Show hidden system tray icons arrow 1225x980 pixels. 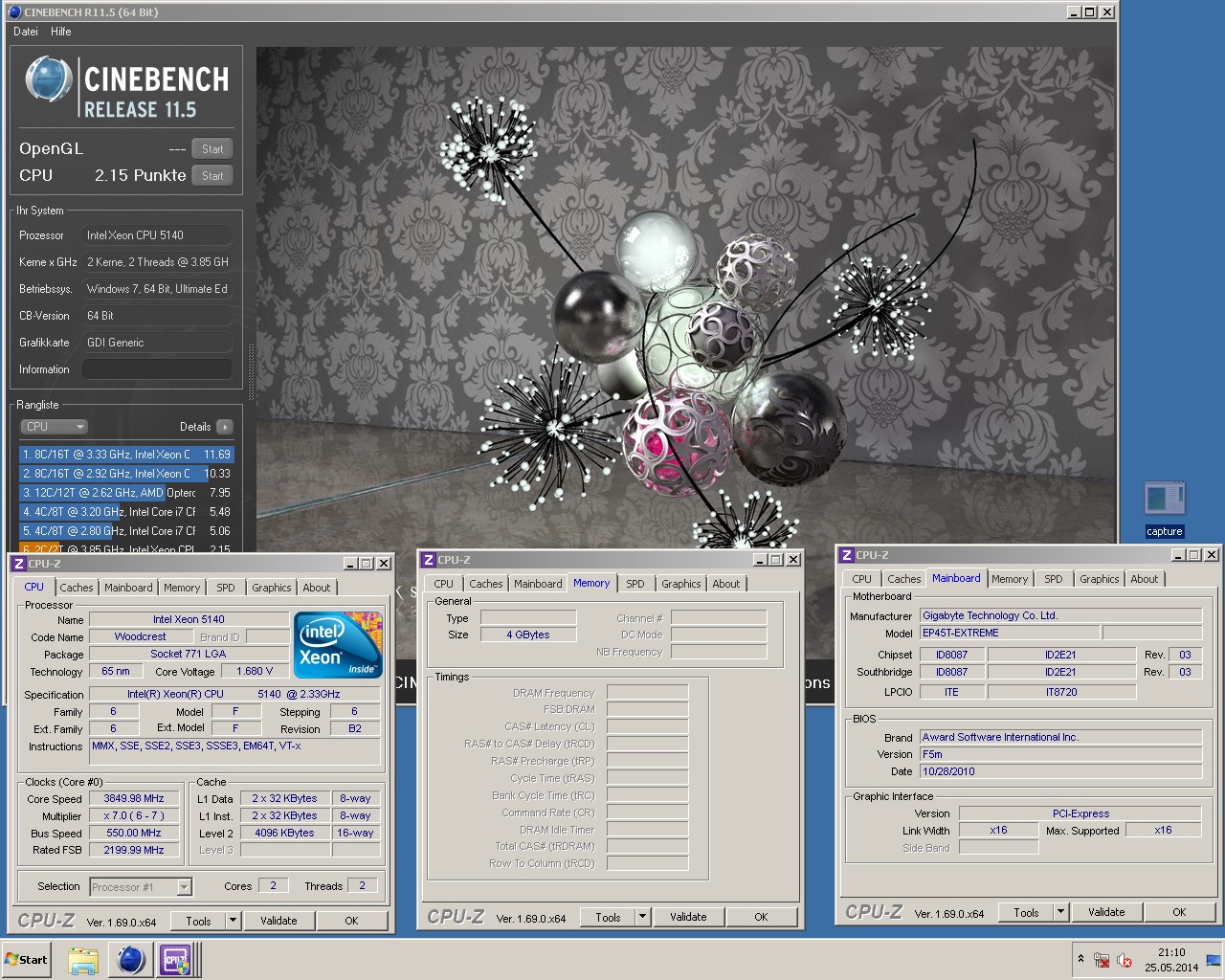[1081, 958]
